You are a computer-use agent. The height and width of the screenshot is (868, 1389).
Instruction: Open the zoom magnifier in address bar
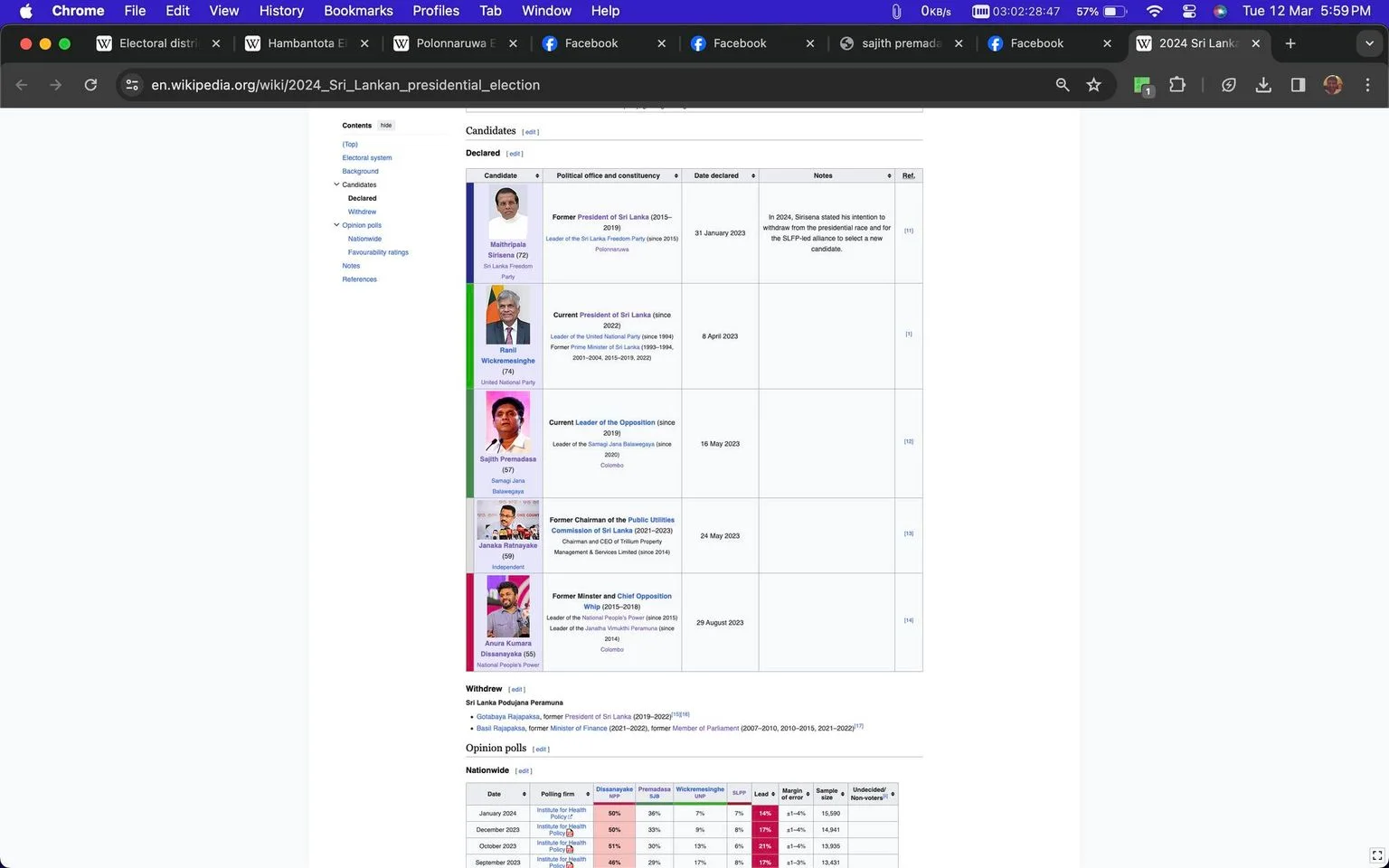click(x=1063, y=85)
